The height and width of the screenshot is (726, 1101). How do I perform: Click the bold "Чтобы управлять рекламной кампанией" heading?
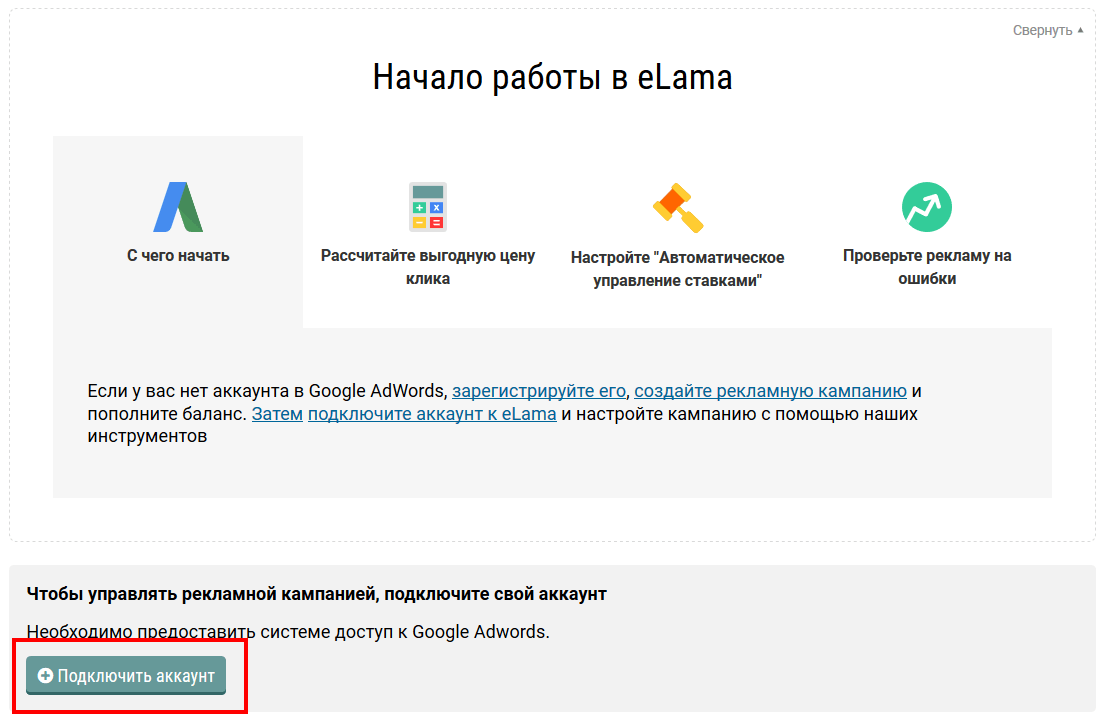coord(316,594)
